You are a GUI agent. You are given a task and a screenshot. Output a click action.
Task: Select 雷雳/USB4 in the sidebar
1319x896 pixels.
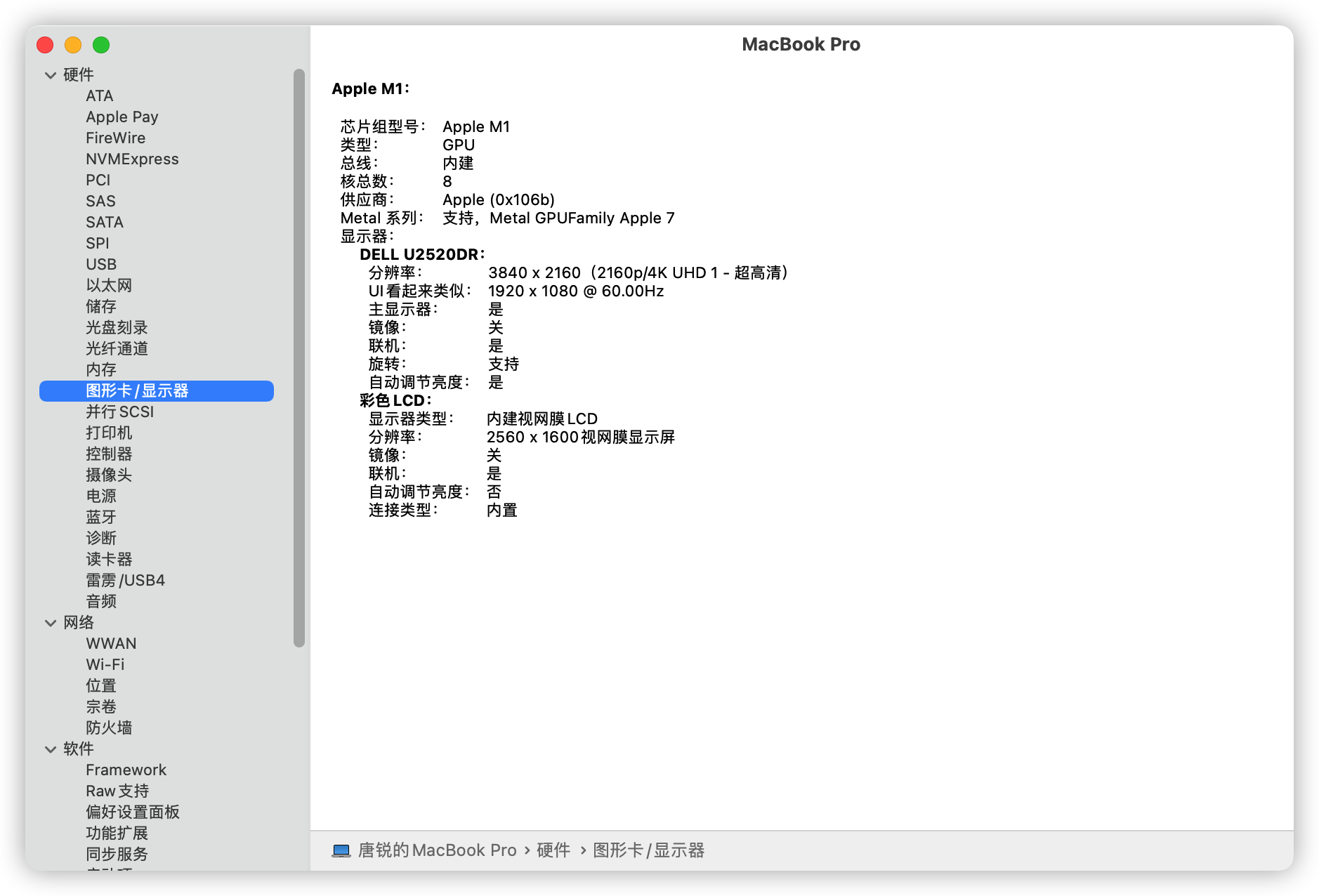125,580
